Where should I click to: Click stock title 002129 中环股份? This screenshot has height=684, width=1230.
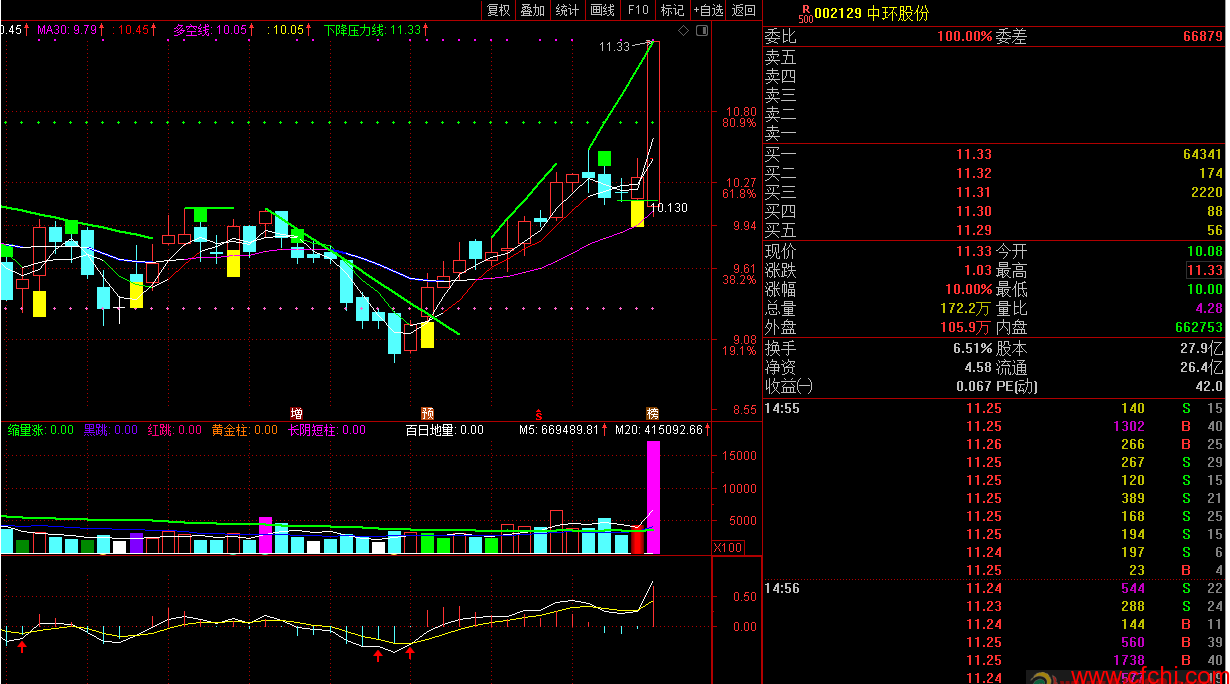pos(871,13)
